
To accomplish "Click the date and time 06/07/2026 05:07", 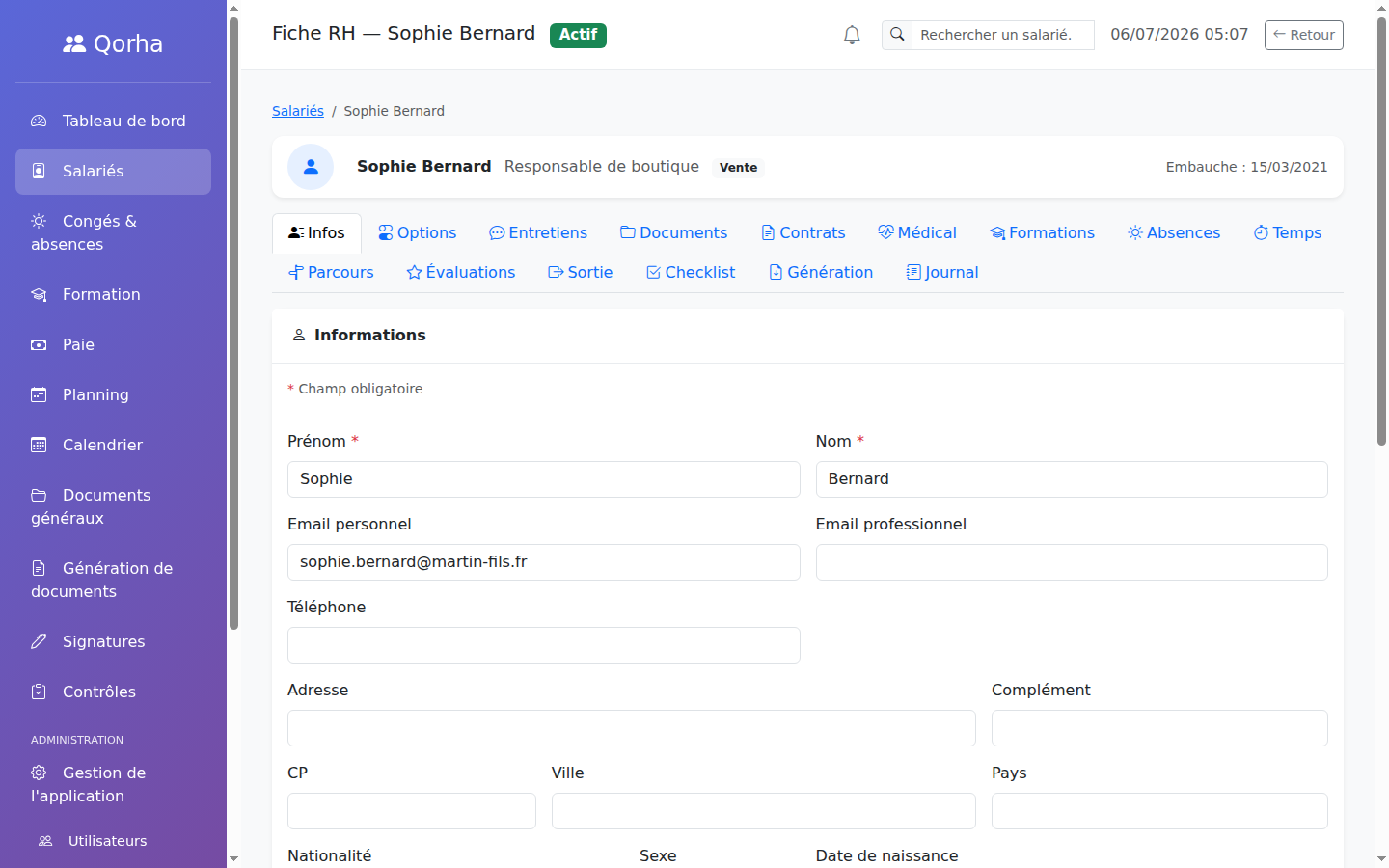I will [1179, 35].
